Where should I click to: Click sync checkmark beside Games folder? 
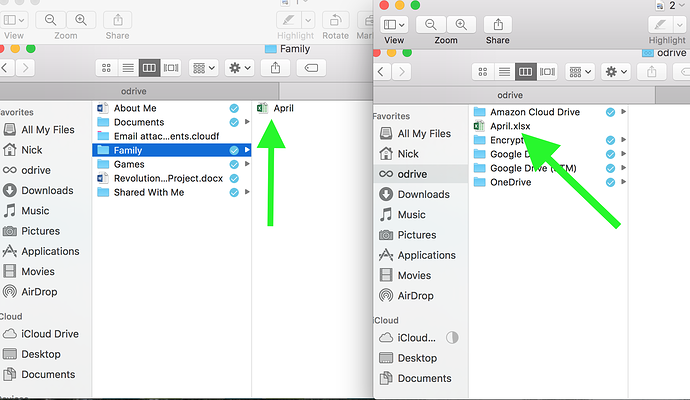pyautogui.click(x=234, y=164)
